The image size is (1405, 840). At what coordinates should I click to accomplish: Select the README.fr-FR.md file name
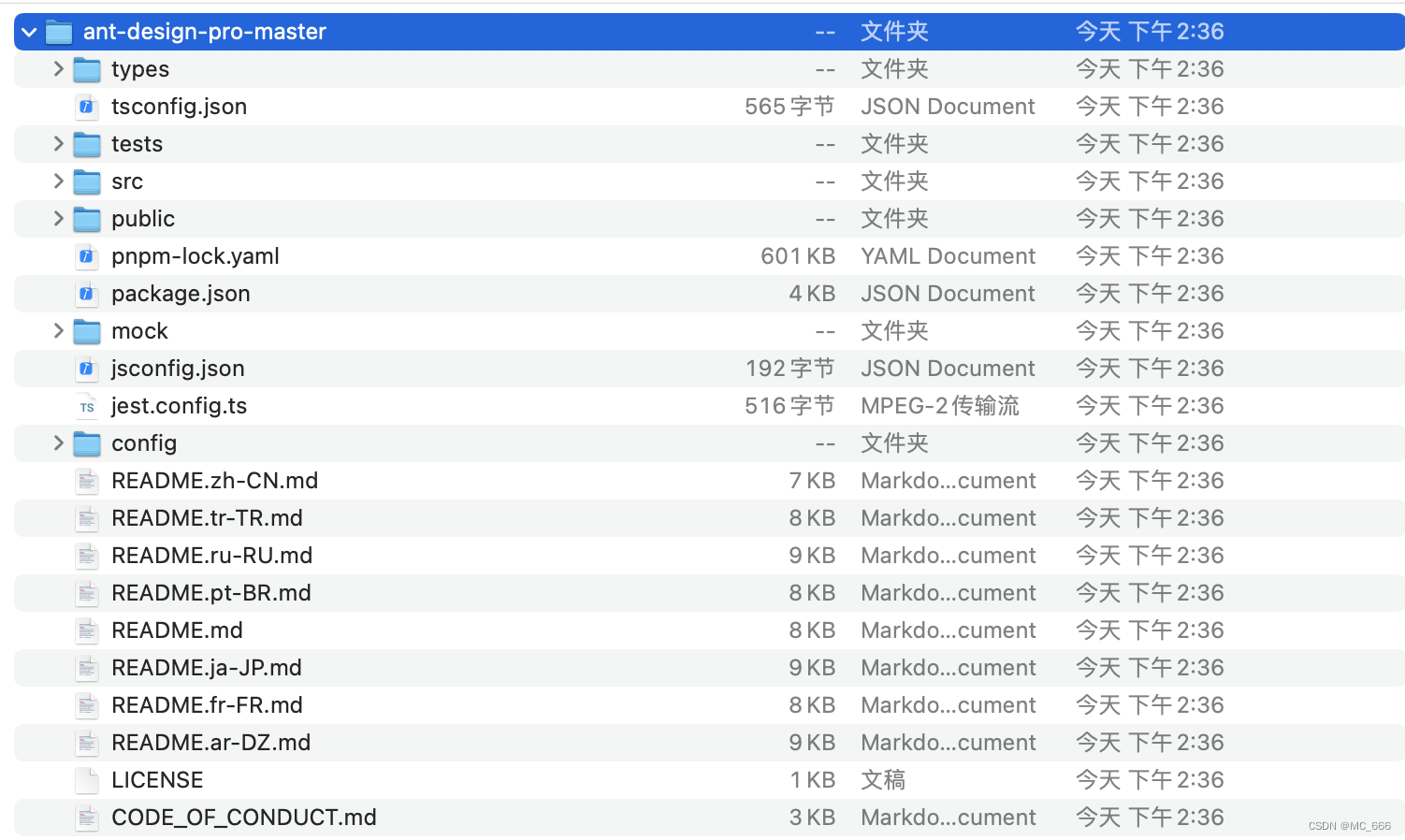(x=208, y=705)
